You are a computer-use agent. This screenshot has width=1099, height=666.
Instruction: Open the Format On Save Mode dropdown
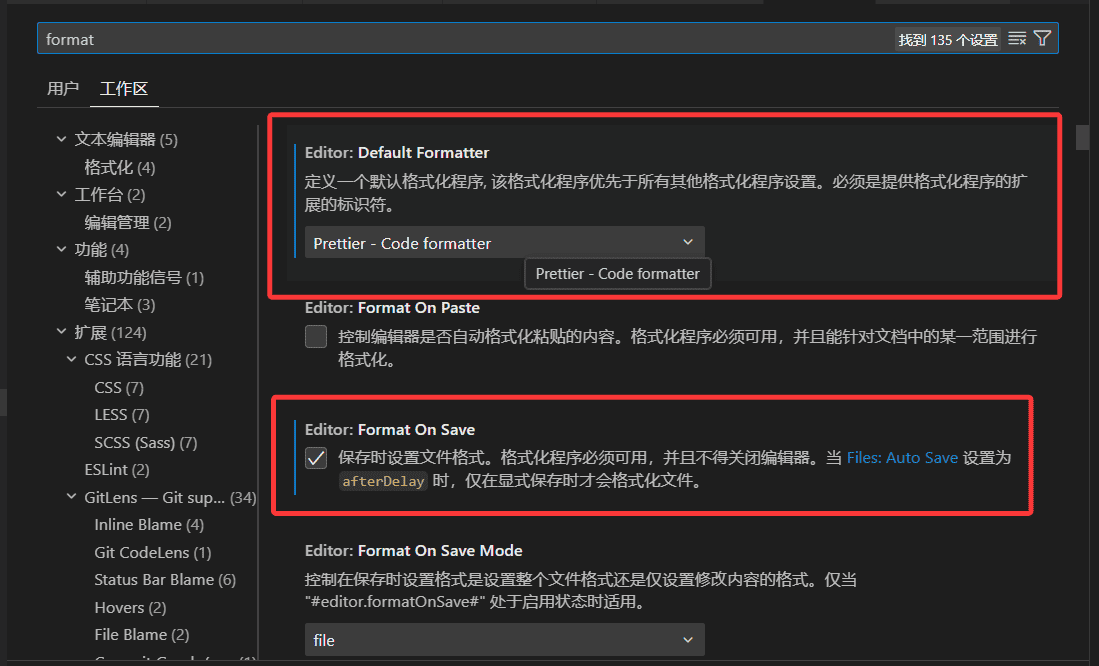tap(504, 640)
